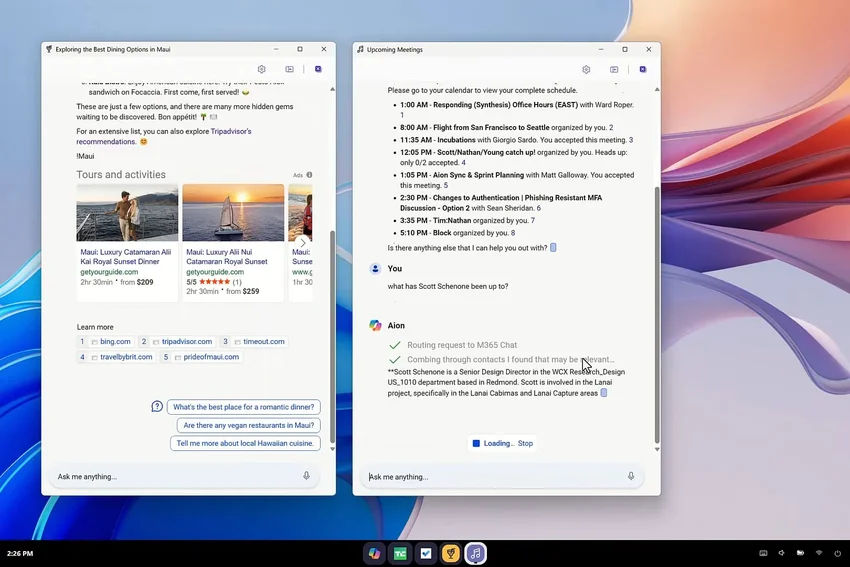Open Luxury Catamaran Alii Kai Royal Sunset Dinner link
This screenshot has width=850, height=567.
click(126, 256)
